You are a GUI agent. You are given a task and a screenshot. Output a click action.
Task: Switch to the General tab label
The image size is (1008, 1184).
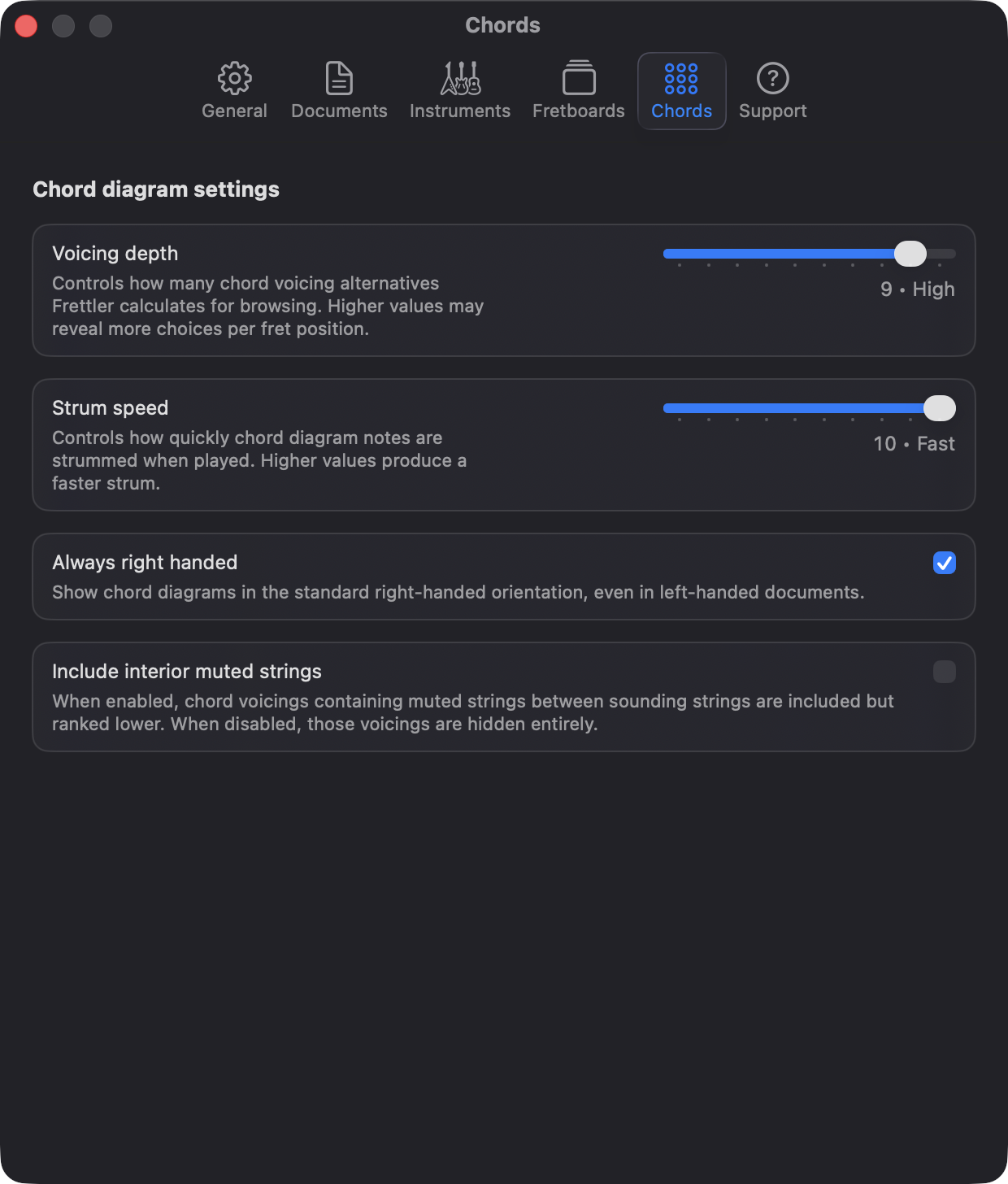click(x=234, y=111)
